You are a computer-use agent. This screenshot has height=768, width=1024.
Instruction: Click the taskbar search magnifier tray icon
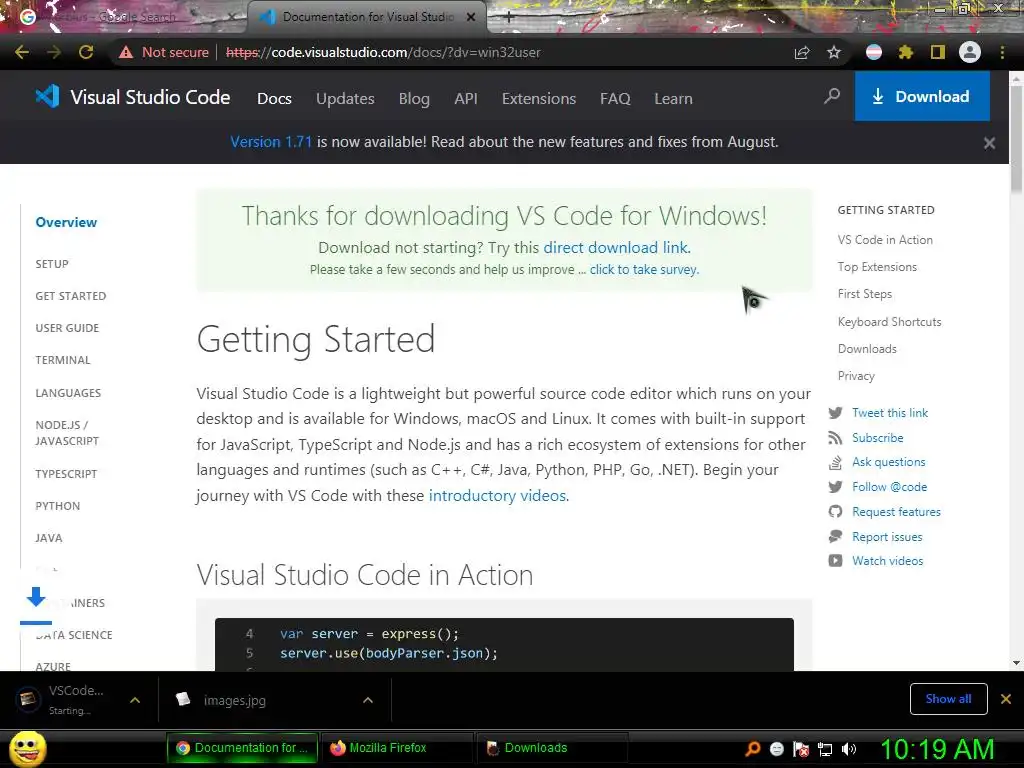pyautogui.click(x=753, y=749)
